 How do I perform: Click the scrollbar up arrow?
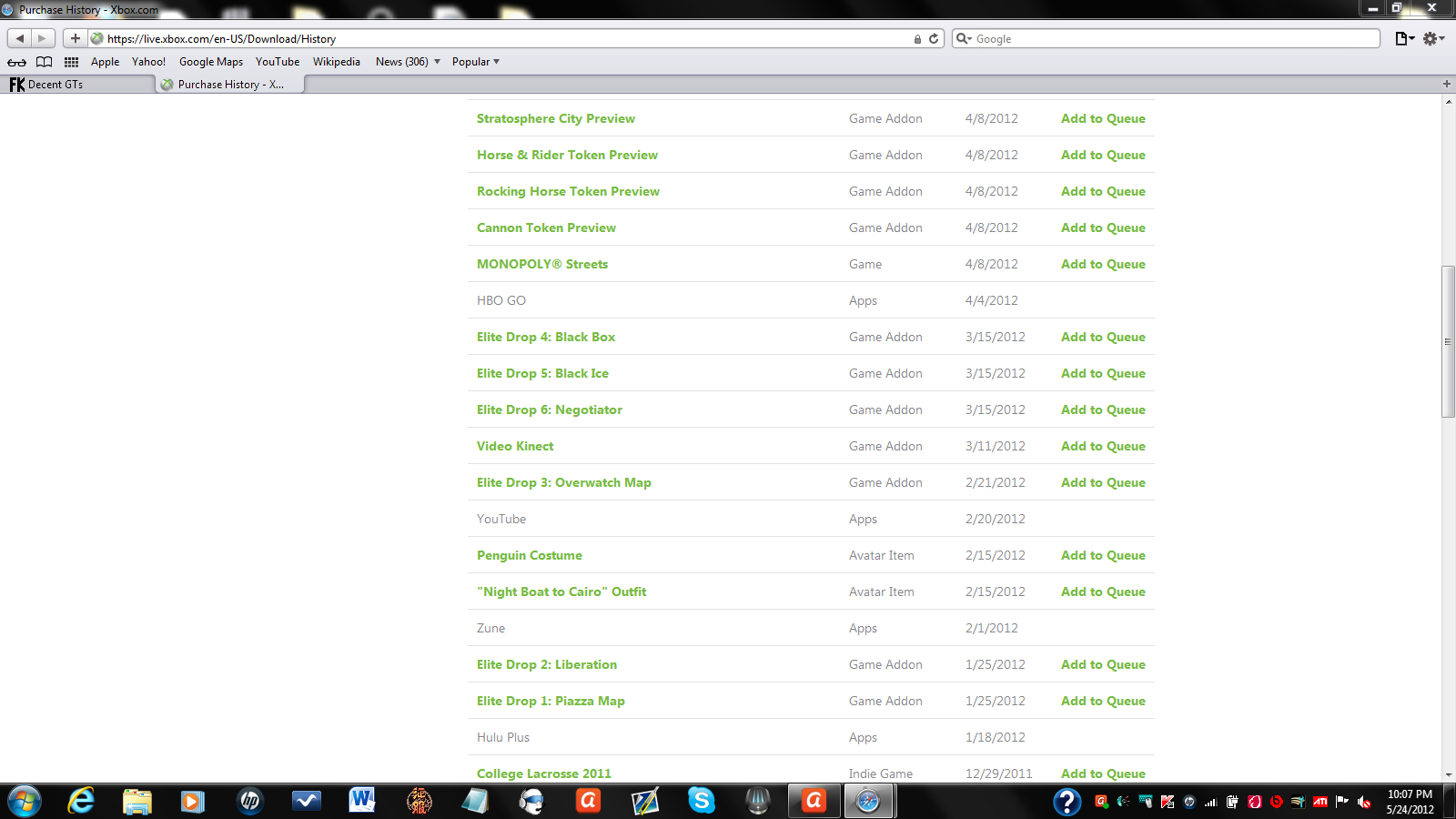click(x=1448, y=101)
